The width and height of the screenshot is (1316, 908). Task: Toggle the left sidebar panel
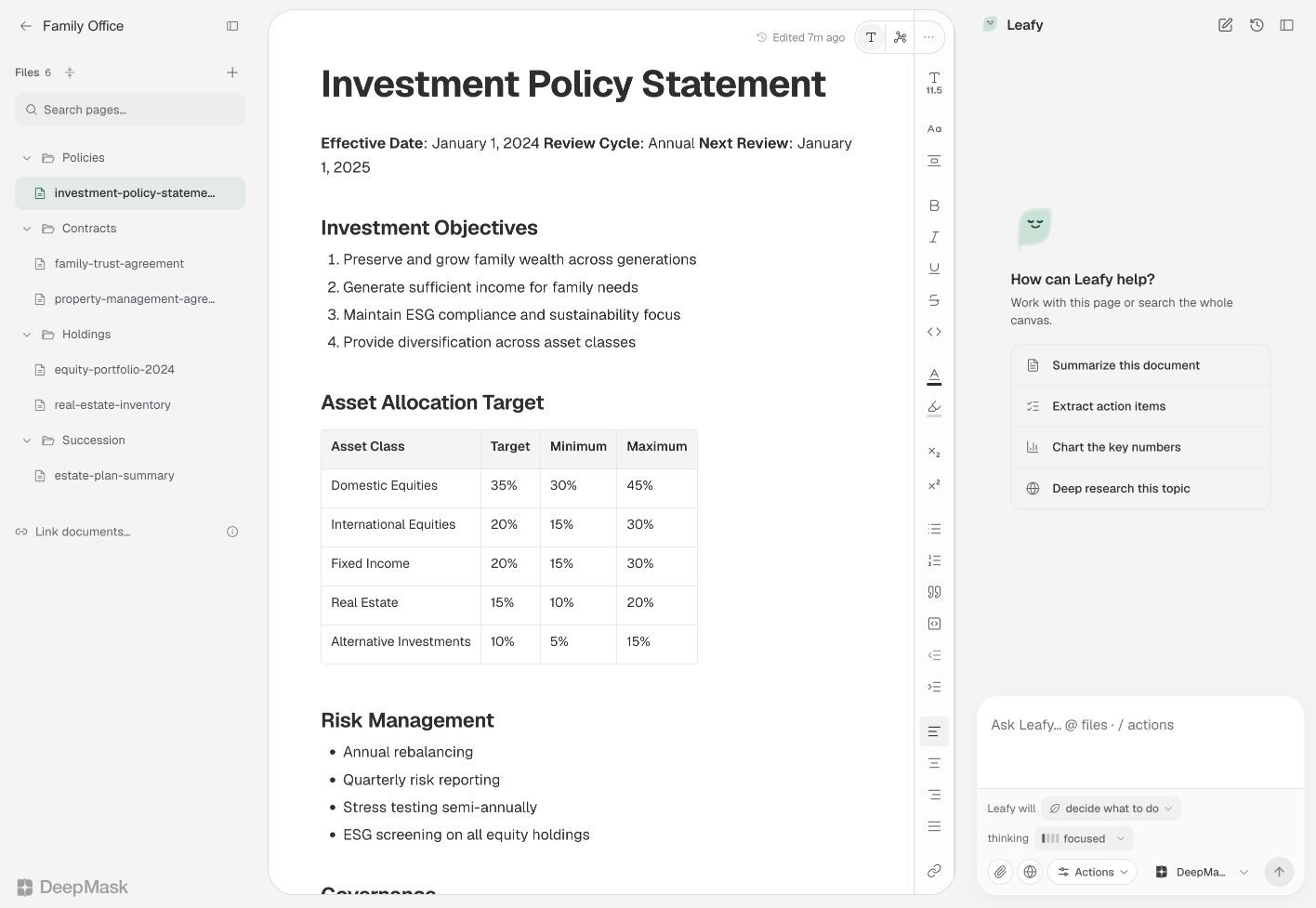pos(232,26)
